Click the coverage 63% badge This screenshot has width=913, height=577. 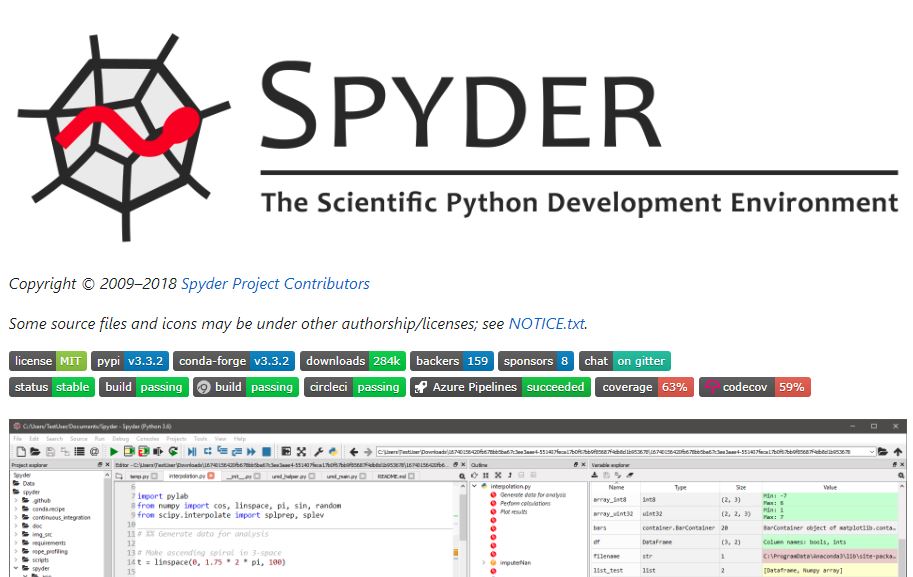click(x=644, y=387)
